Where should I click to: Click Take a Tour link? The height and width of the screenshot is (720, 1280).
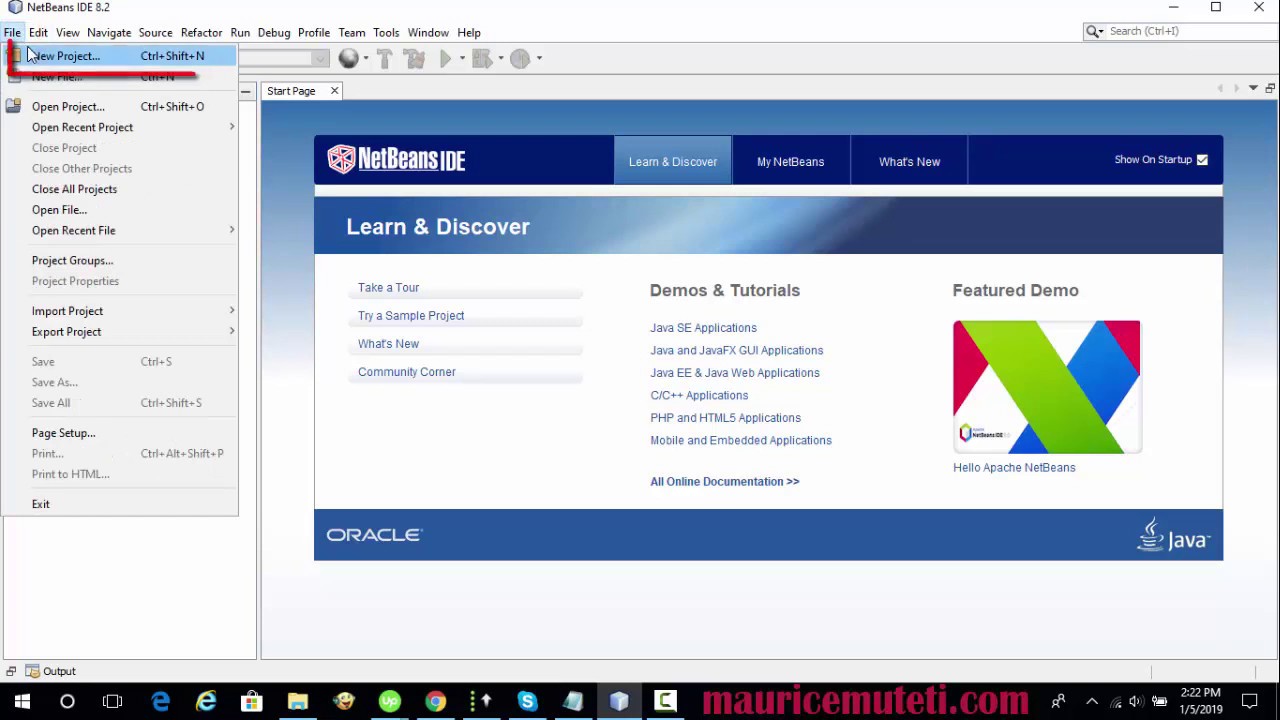pyautogui.click(x=388, y=288)
